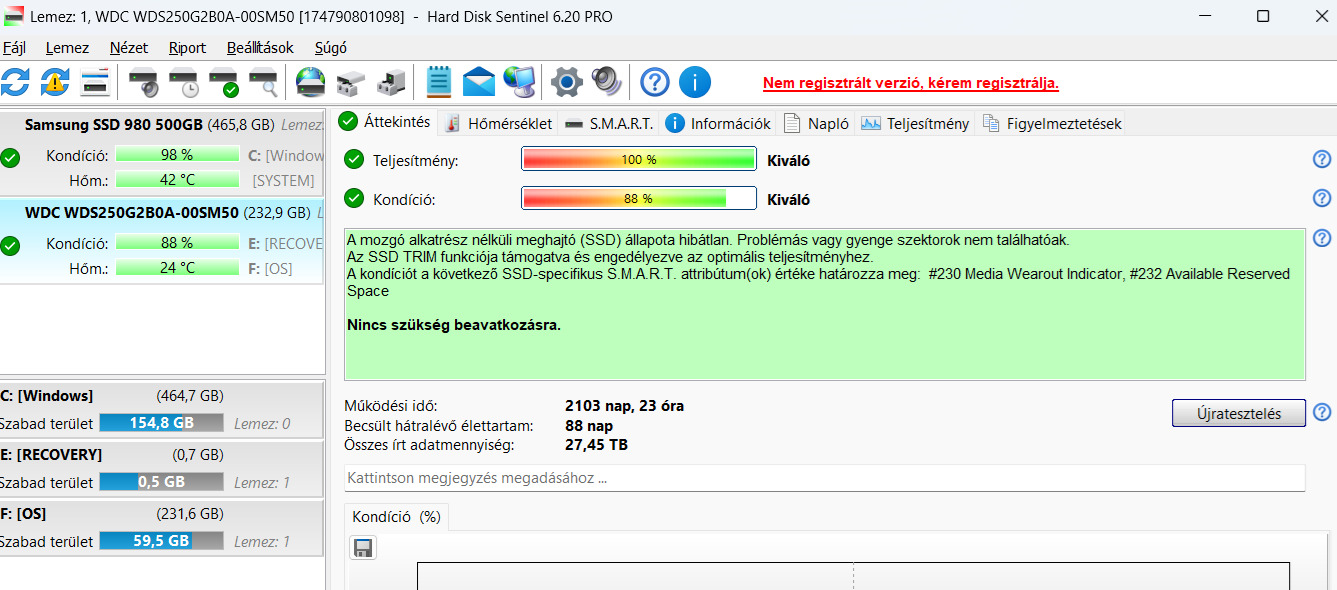The image size is (1337, 590).
Task: Click the Kattintson megjegyzés megadásához comment field
Action: [x=825, y=478]
